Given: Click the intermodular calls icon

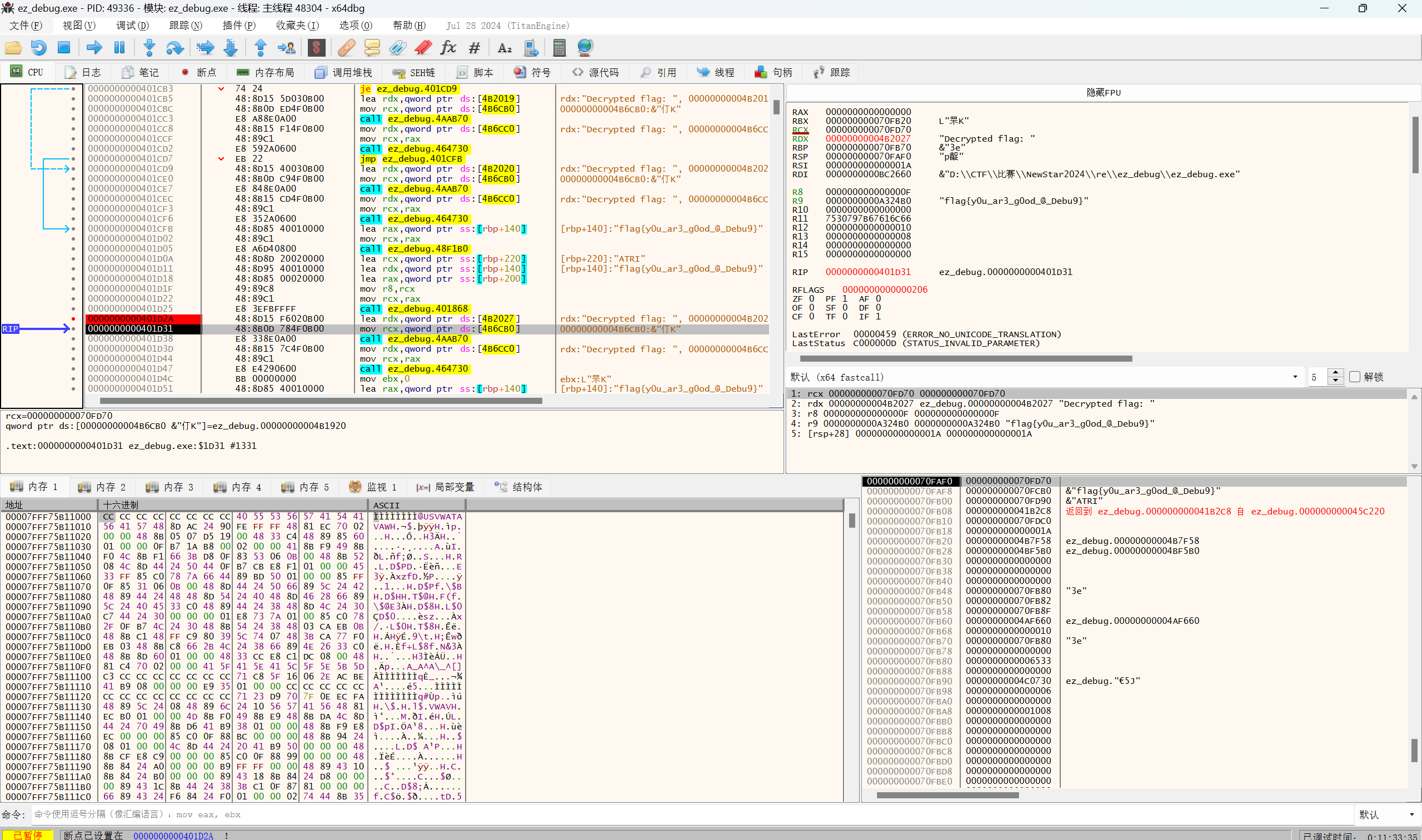Looking at the screenshot, I should tap(531, 48).
